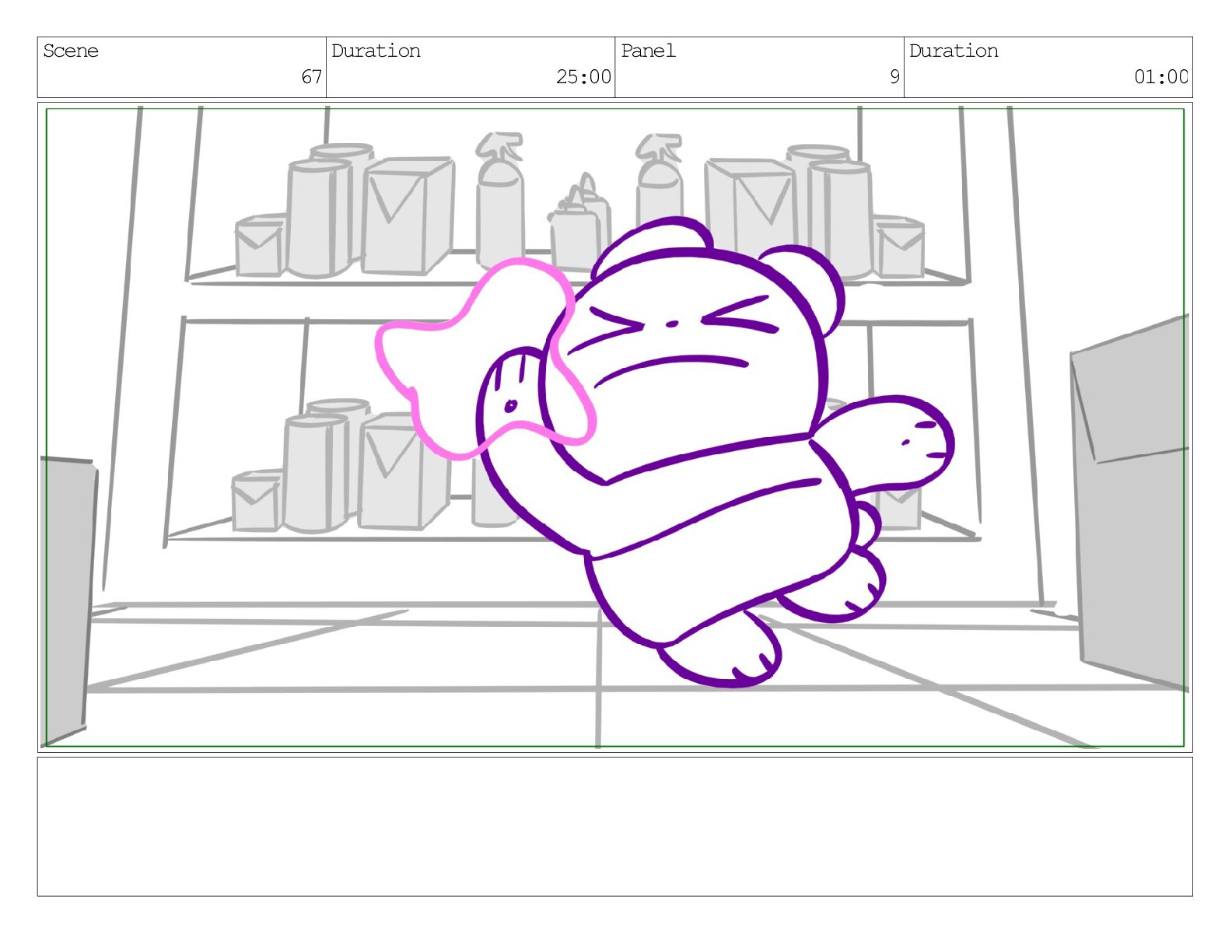Viewport: 1232px width, 952px height.
Task: Click the empty notes box below the panel
Action: (x=614, y=827)
